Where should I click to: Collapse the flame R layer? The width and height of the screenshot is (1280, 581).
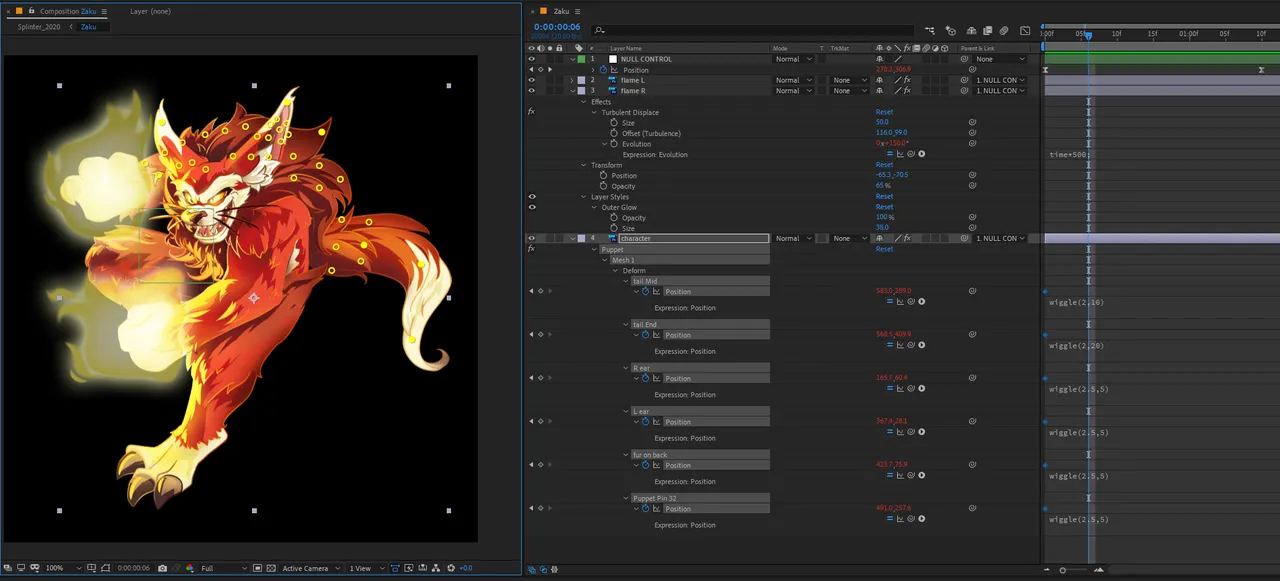(573, 91)
